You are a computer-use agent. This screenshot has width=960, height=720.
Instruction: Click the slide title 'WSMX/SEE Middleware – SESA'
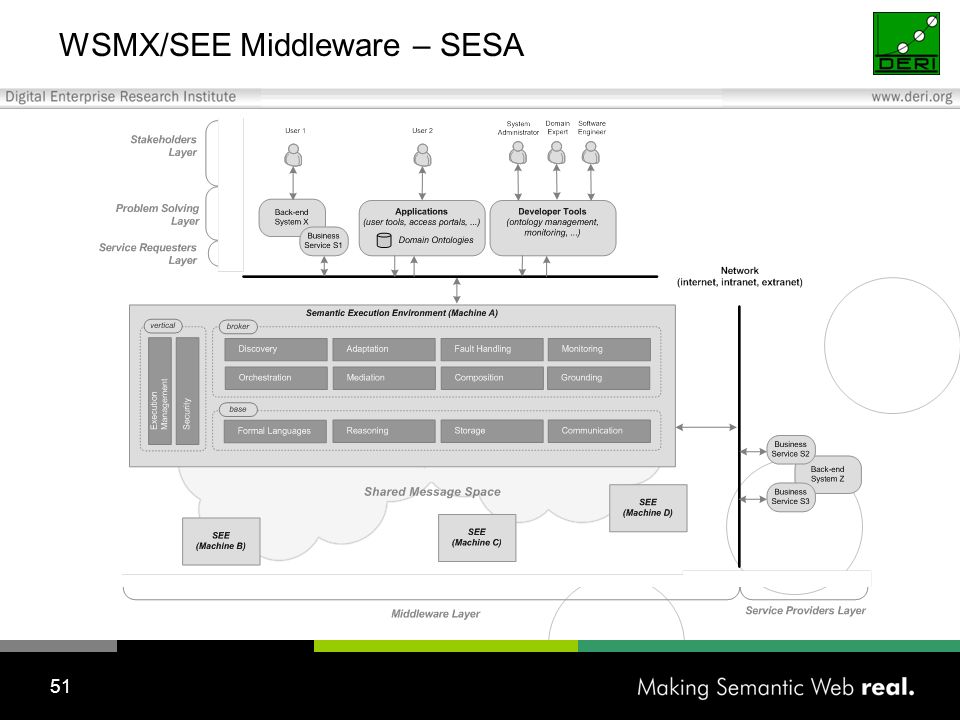(x=291, y=45)
